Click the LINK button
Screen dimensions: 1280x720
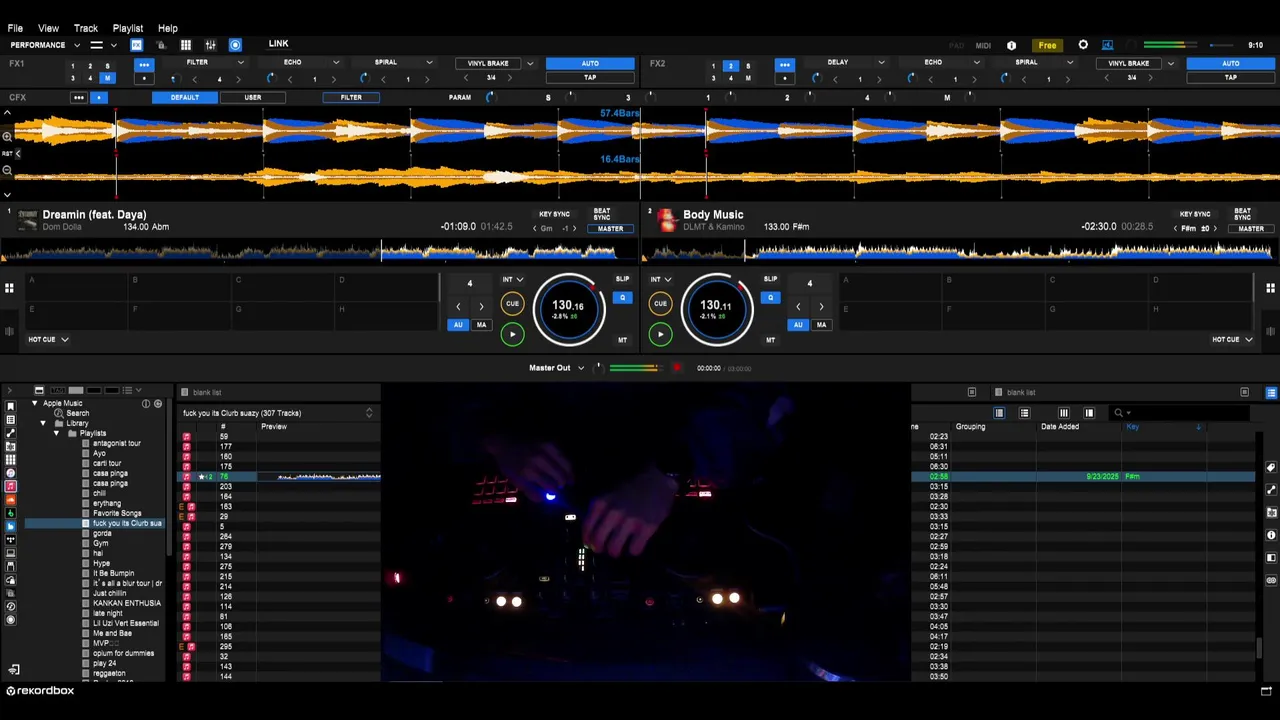point(278,44)
